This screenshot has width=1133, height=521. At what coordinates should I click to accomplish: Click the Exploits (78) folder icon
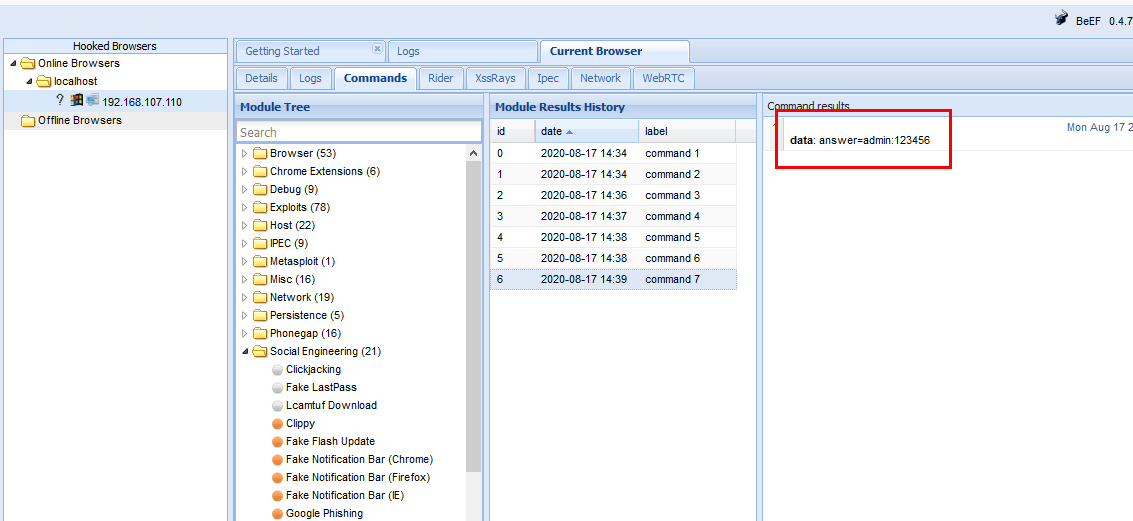pos(259,208)
